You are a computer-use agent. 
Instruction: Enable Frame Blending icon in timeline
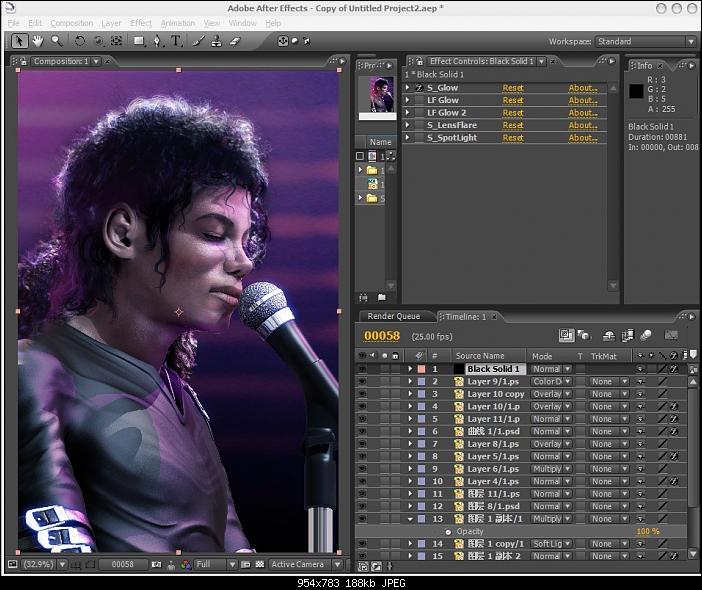coord(627,335)
